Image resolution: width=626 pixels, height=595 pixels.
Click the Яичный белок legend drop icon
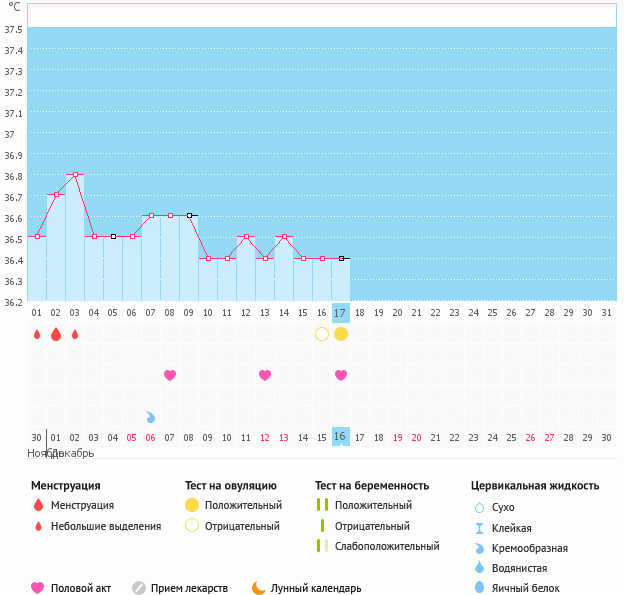point(479,588)
